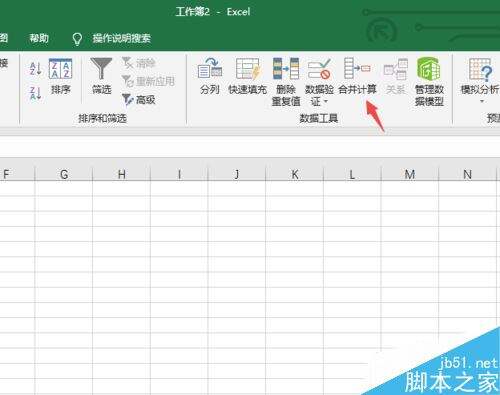Expand the 数据验证 dropdown arrow
Viewport: 500px width, 395px height.
tap(326, 101)
